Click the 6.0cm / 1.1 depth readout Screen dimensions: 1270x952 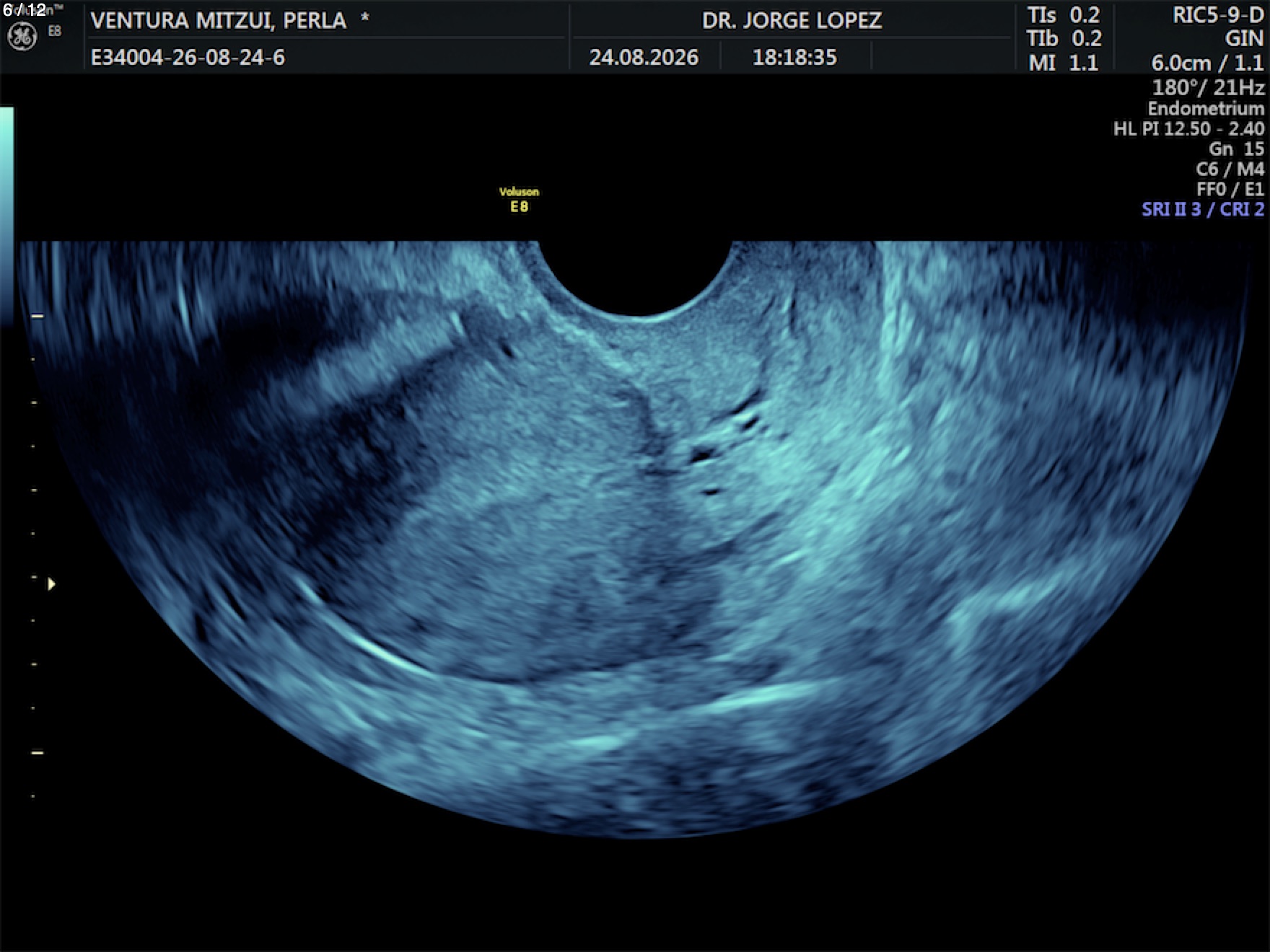[1207, 63]
